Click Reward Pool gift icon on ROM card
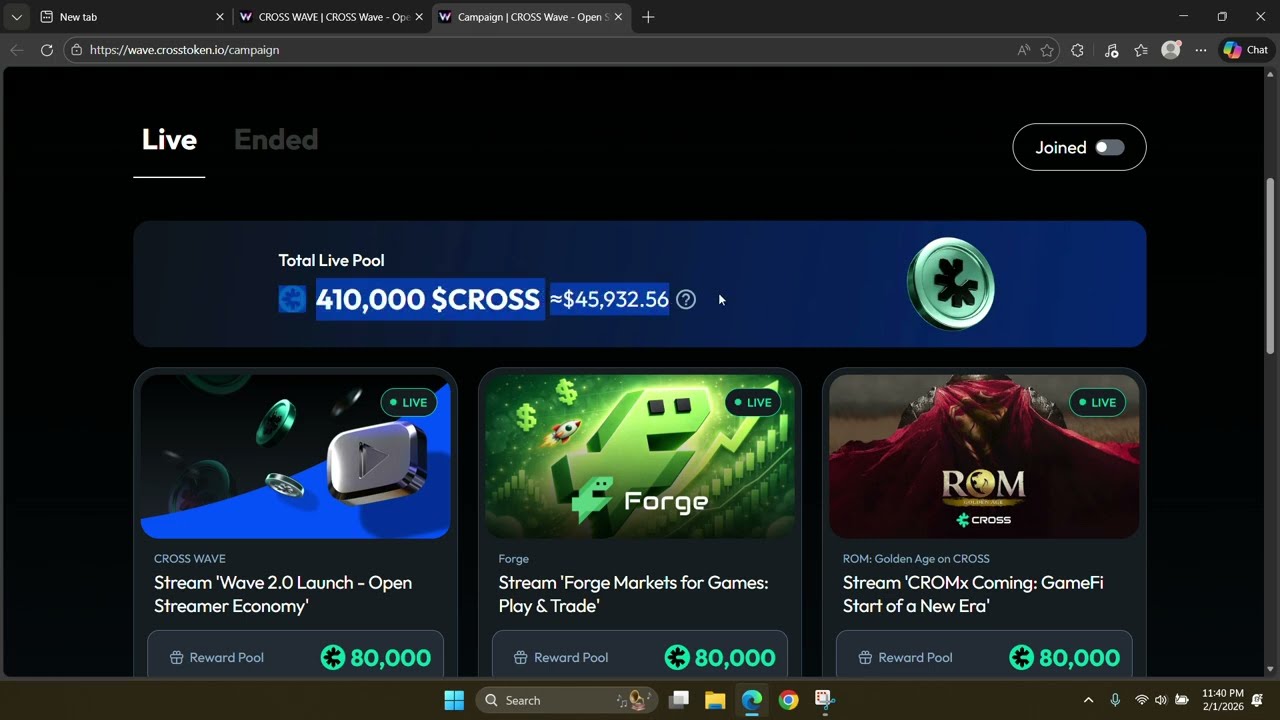The image size is (1280, 720). [x=865, y=658]
